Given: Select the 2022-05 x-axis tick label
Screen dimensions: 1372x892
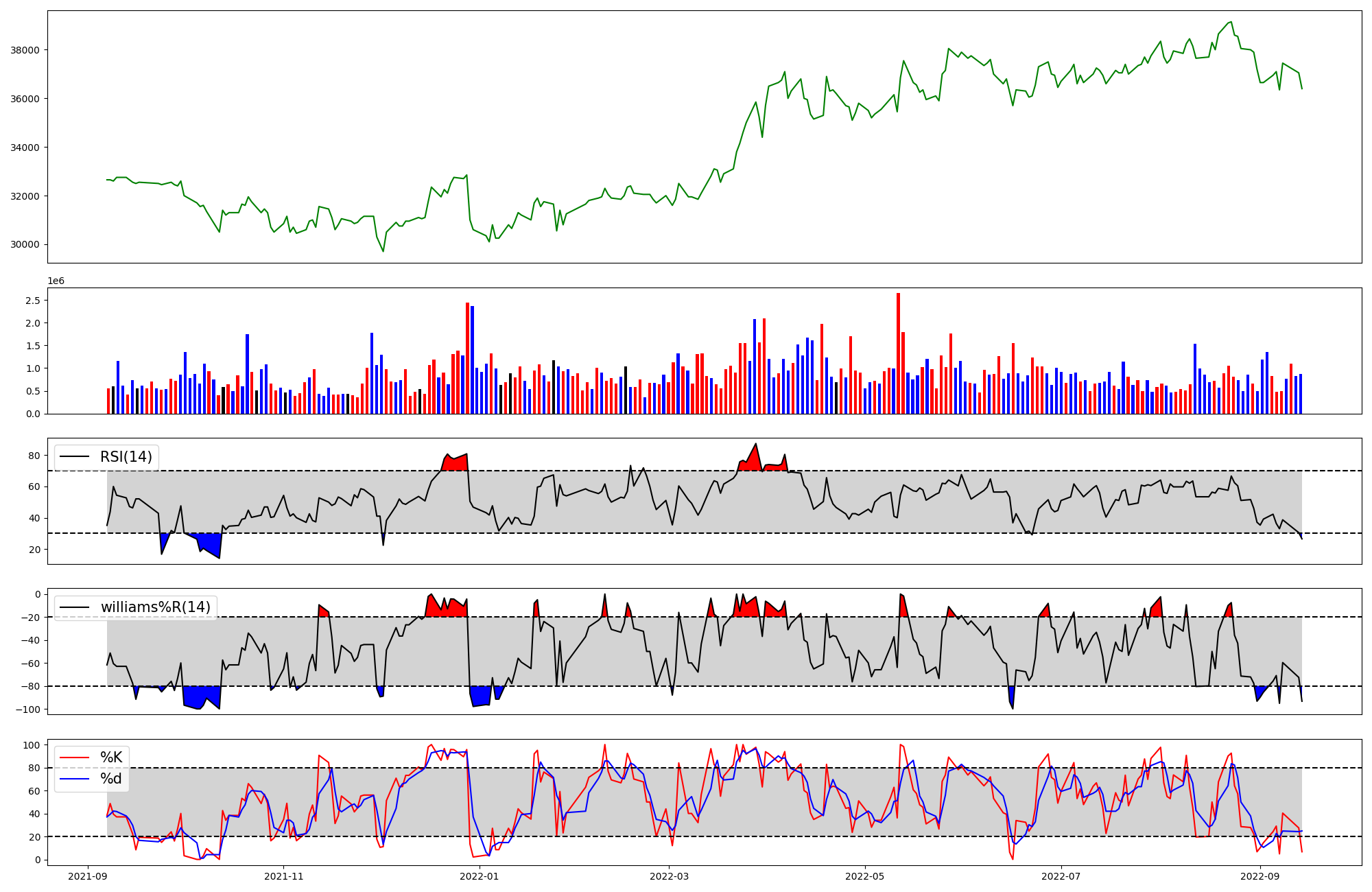Looking at the screenshot, I should click(865, 876).
